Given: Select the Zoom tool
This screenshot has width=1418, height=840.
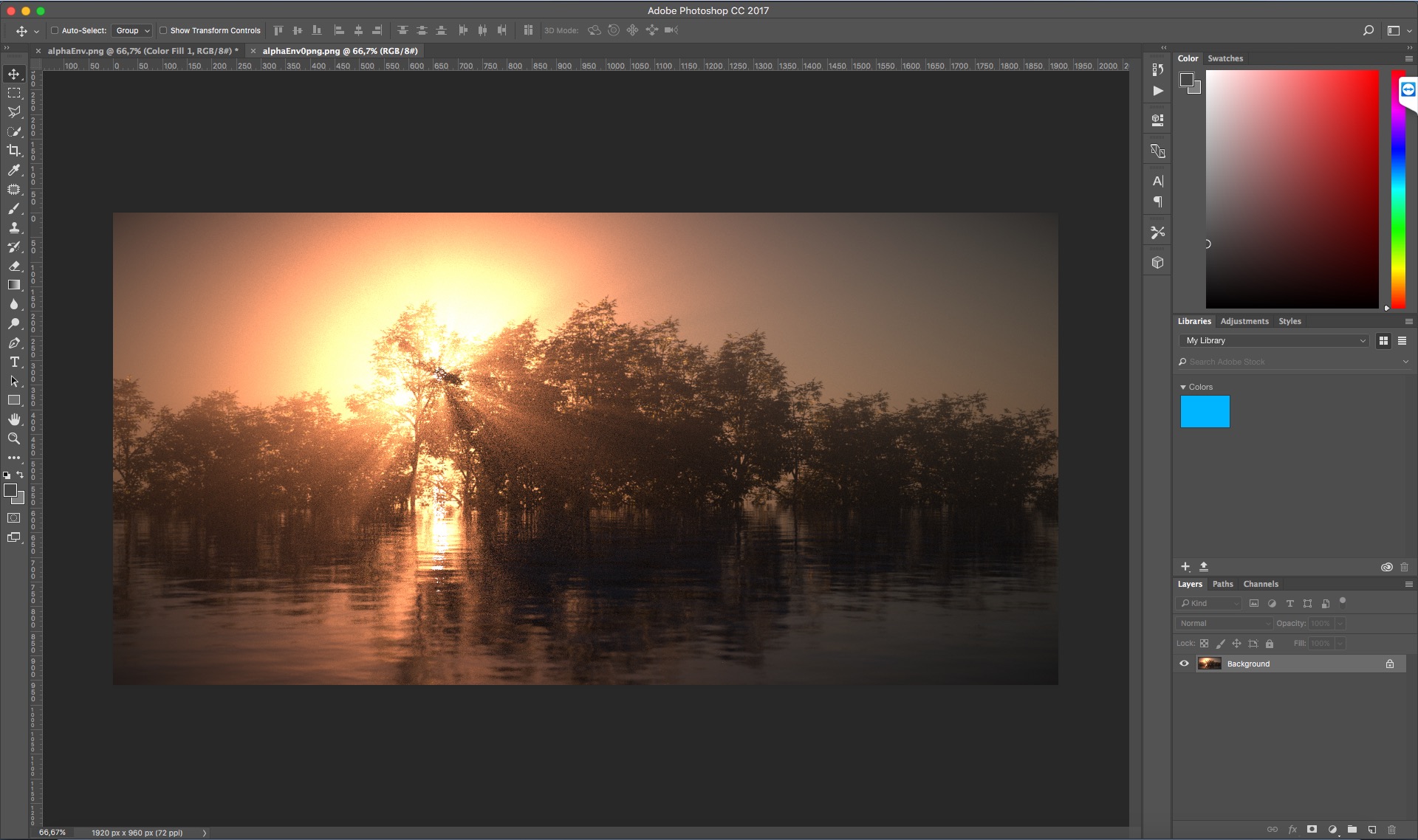Looking at the screenshot, I should click(13, 438).
